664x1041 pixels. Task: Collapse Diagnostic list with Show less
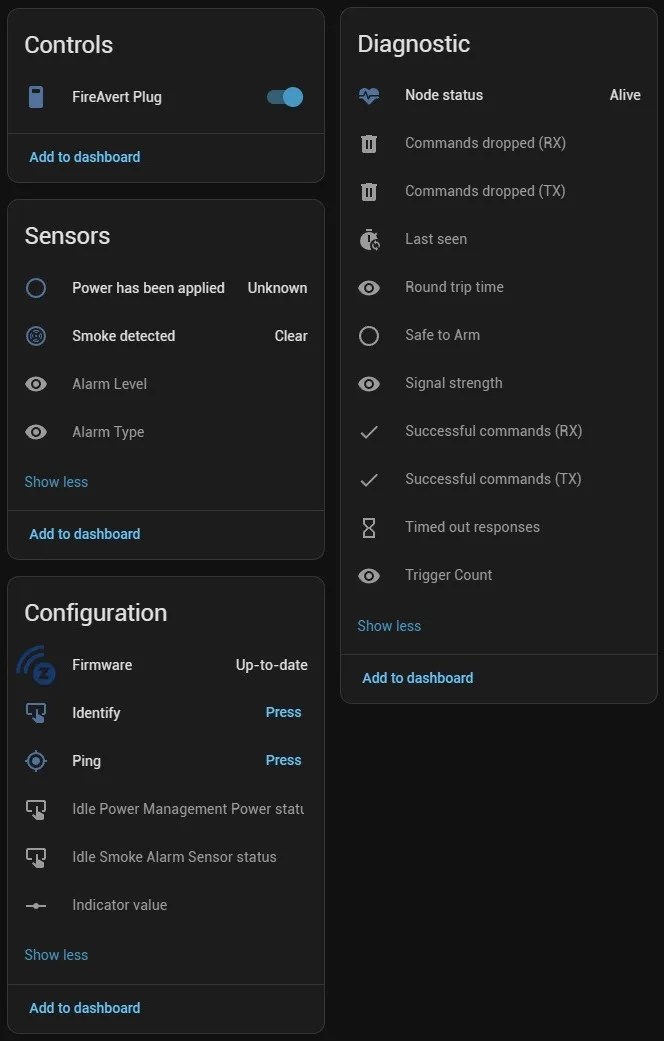coord(389,626)
